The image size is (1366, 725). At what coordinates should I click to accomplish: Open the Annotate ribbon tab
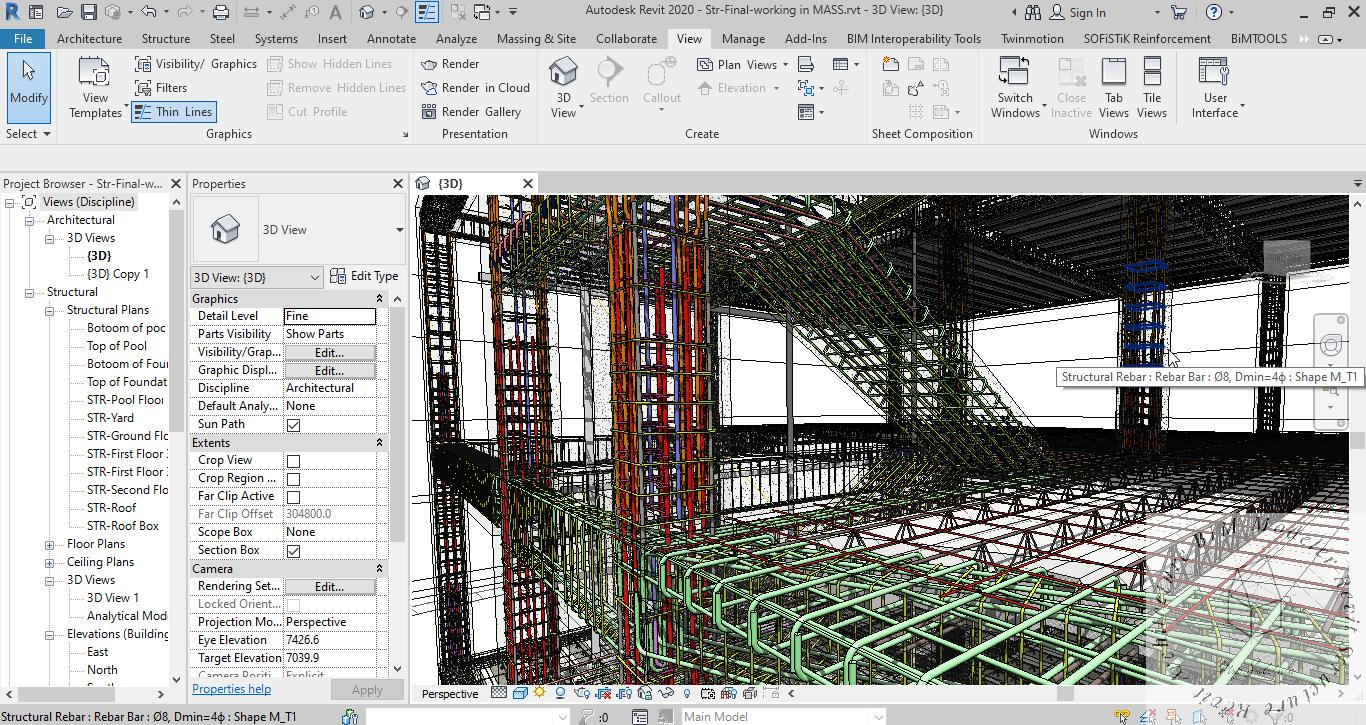[x=391, y=38]
